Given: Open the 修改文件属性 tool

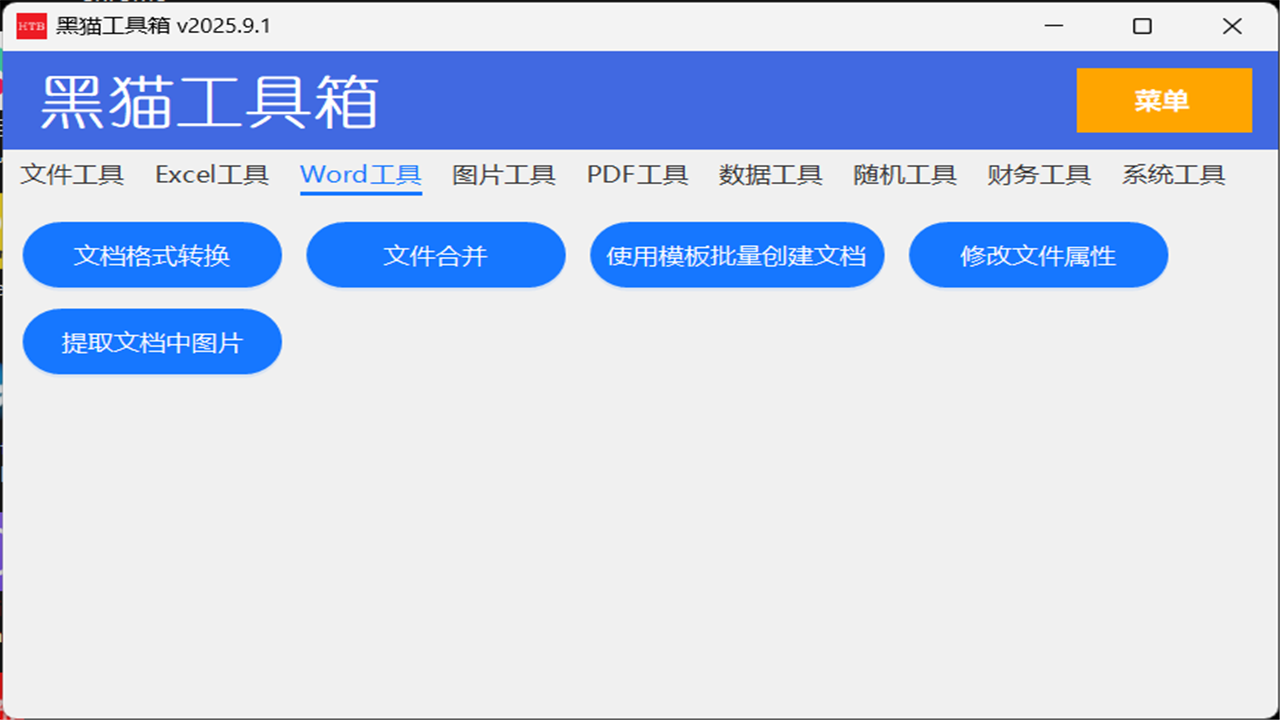Looking at the screenshot, I should point(1038,255).
